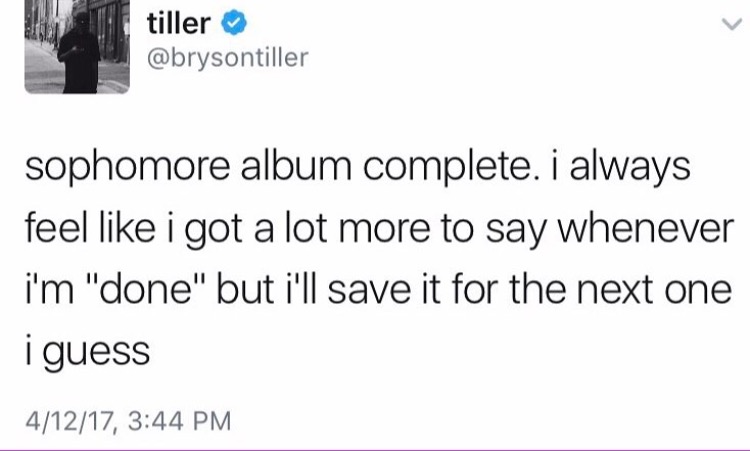Click the words "i guess" on the last line

[89, 352]
